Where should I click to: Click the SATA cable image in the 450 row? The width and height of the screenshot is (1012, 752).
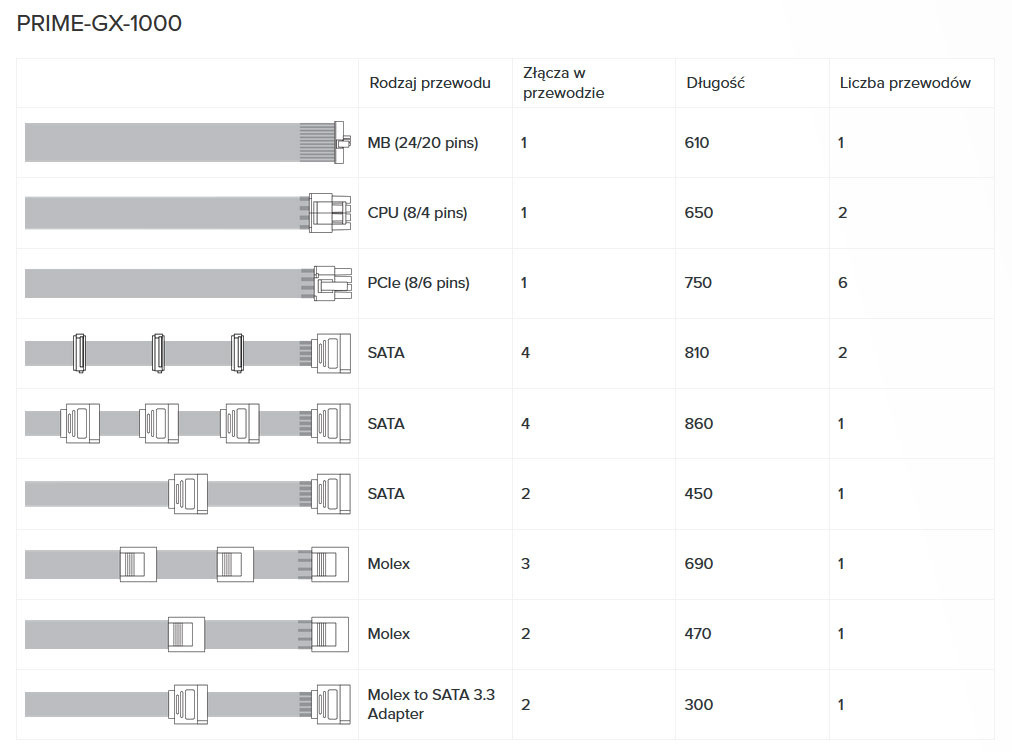(187, 494)
